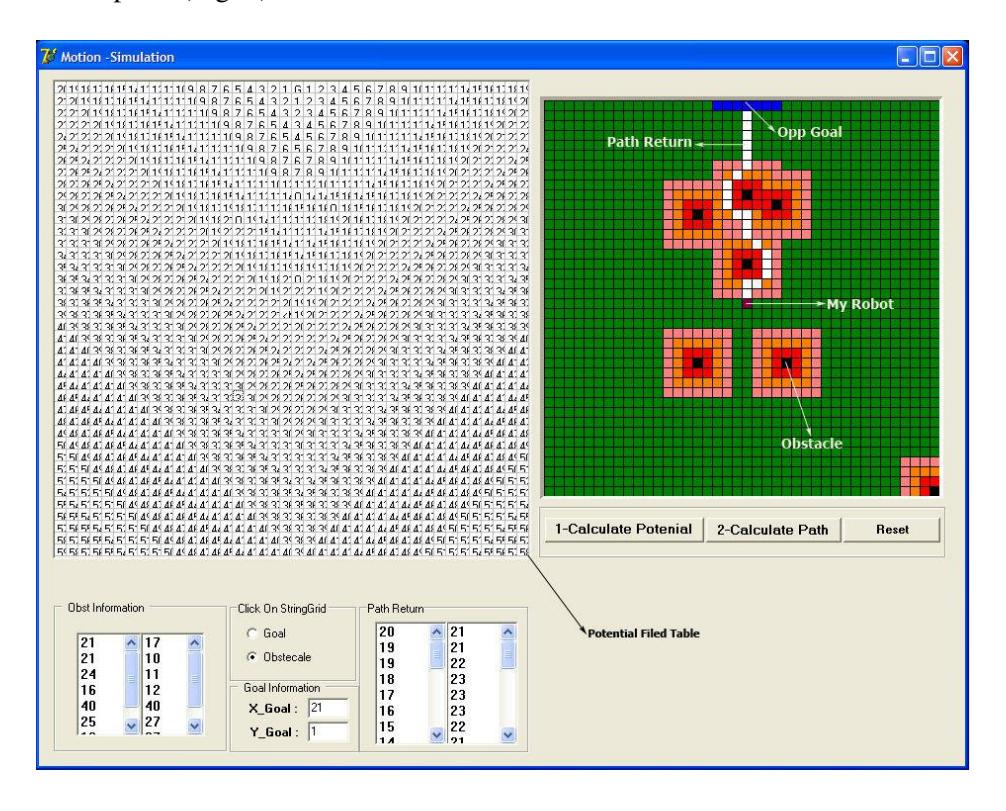Screen dimensions: 1006x811
Task: Click the Reset button
Action: (x=892, y=530)
